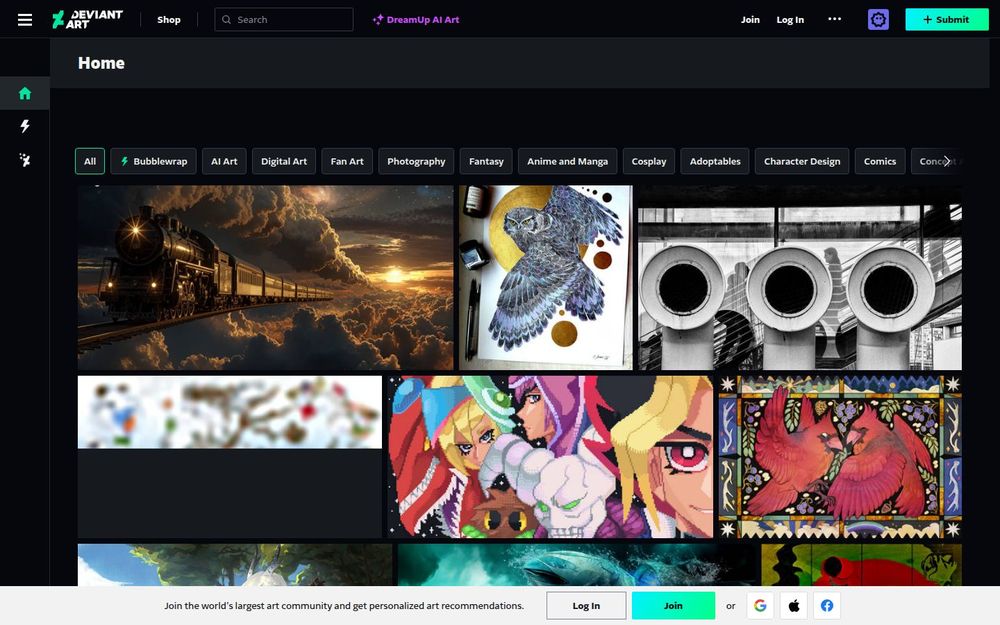Select the Photography category tab
The height and width of the screenshot is (625, 1000).
click(416, 161)
